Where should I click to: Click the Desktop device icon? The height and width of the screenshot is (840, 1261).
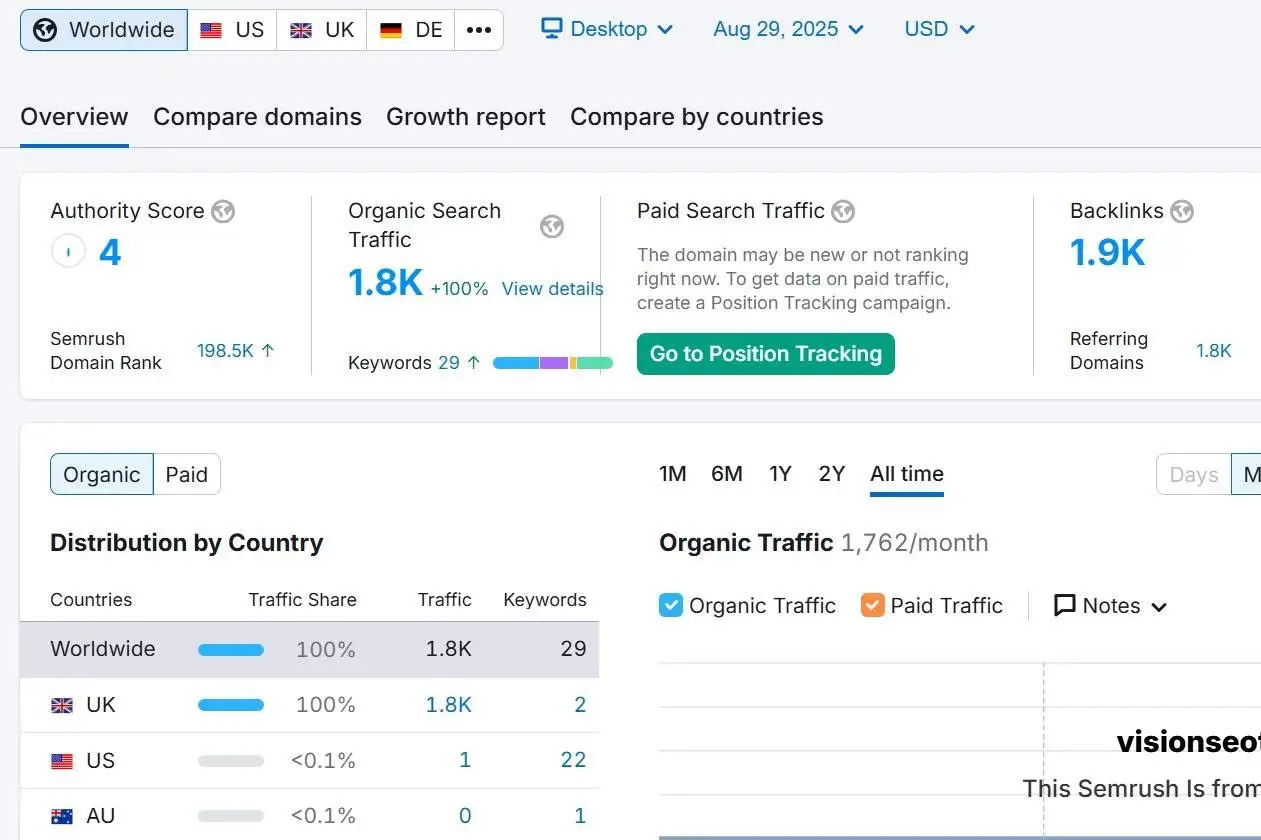point(551,29)
